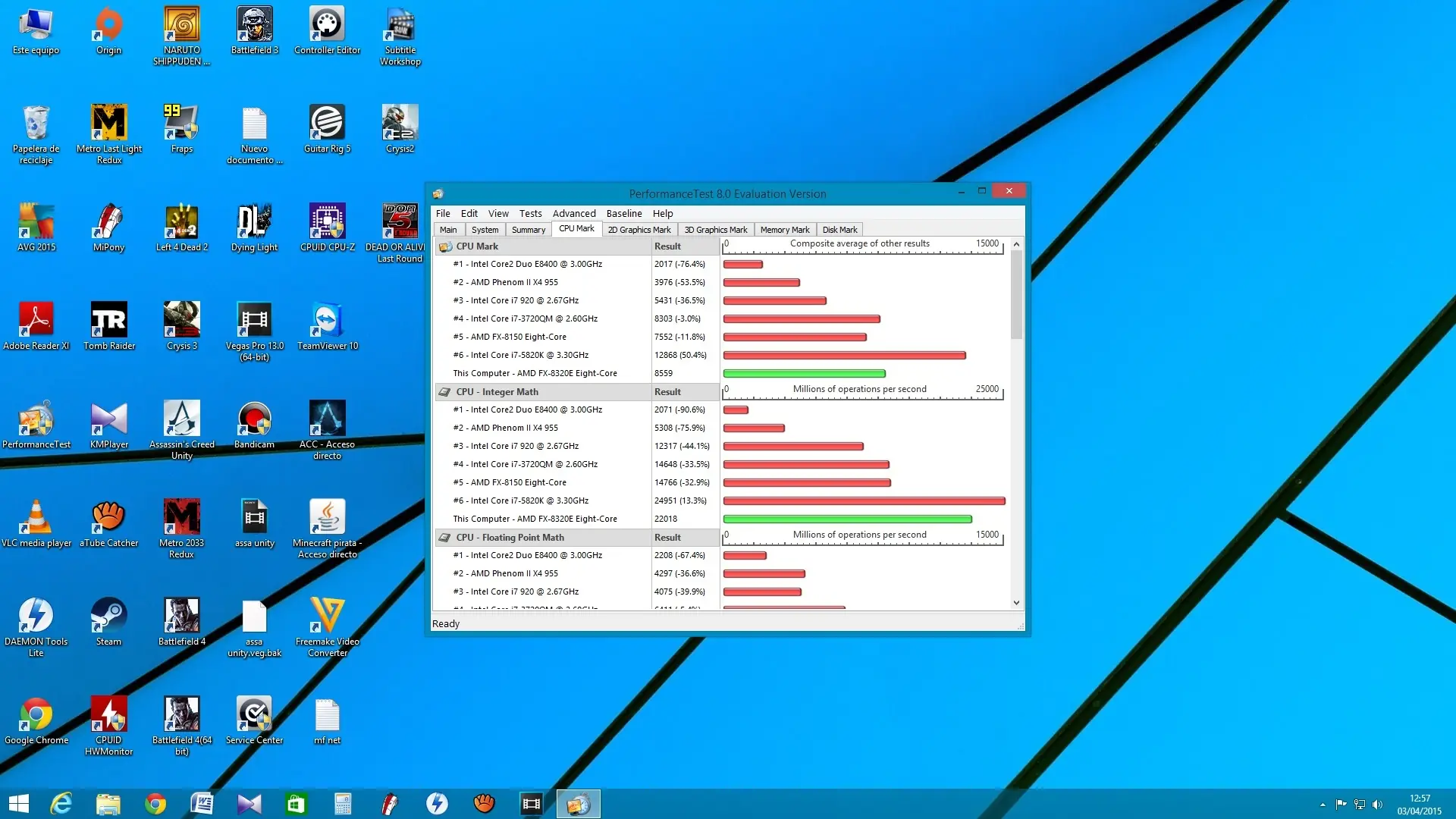Open Internet Explorer from the taskbar
1456x819 pixels.
(x=61, y=804)
